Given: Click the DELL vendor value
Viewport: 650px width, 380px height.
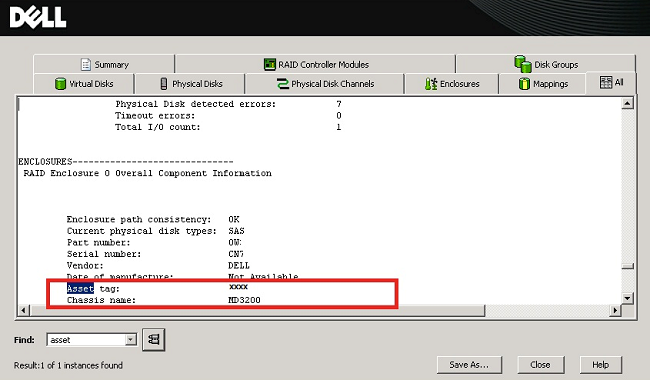Looking at the screenshot, I should (x=239, y=265).
